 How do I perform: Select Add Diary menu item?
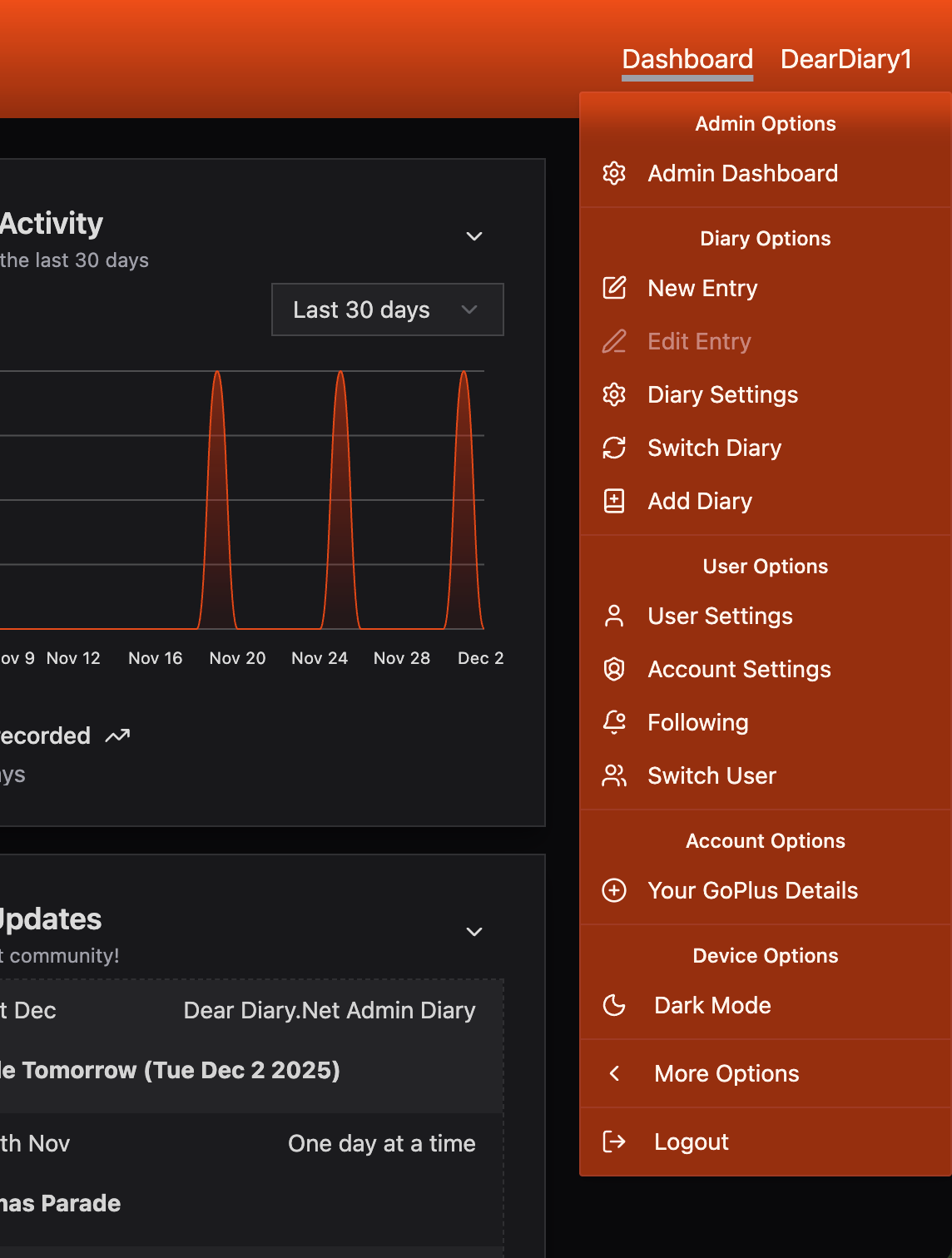766,501
